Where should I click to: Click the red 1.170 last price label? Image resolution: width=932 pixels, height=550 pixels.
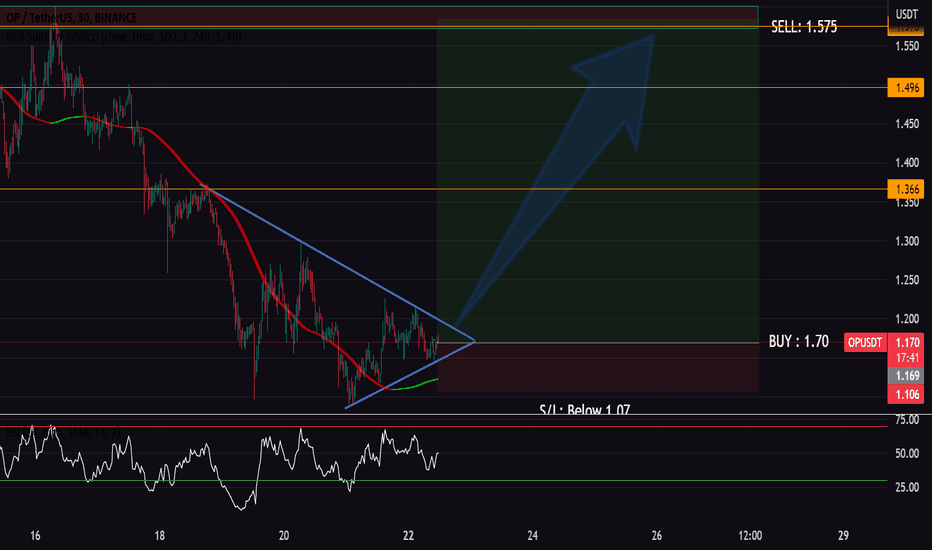pyautogui.click(x=906, y=342)
